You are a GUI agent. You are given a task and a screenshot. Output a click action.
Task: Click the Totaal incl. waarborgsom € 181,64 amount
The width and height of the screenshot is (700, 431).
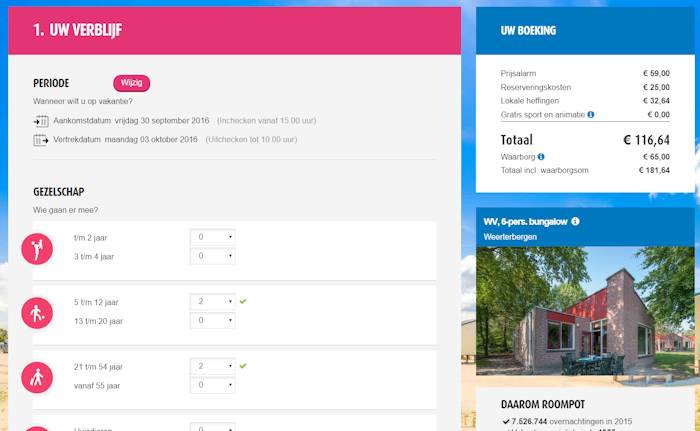pyautogui.click(x=654, y=170)
